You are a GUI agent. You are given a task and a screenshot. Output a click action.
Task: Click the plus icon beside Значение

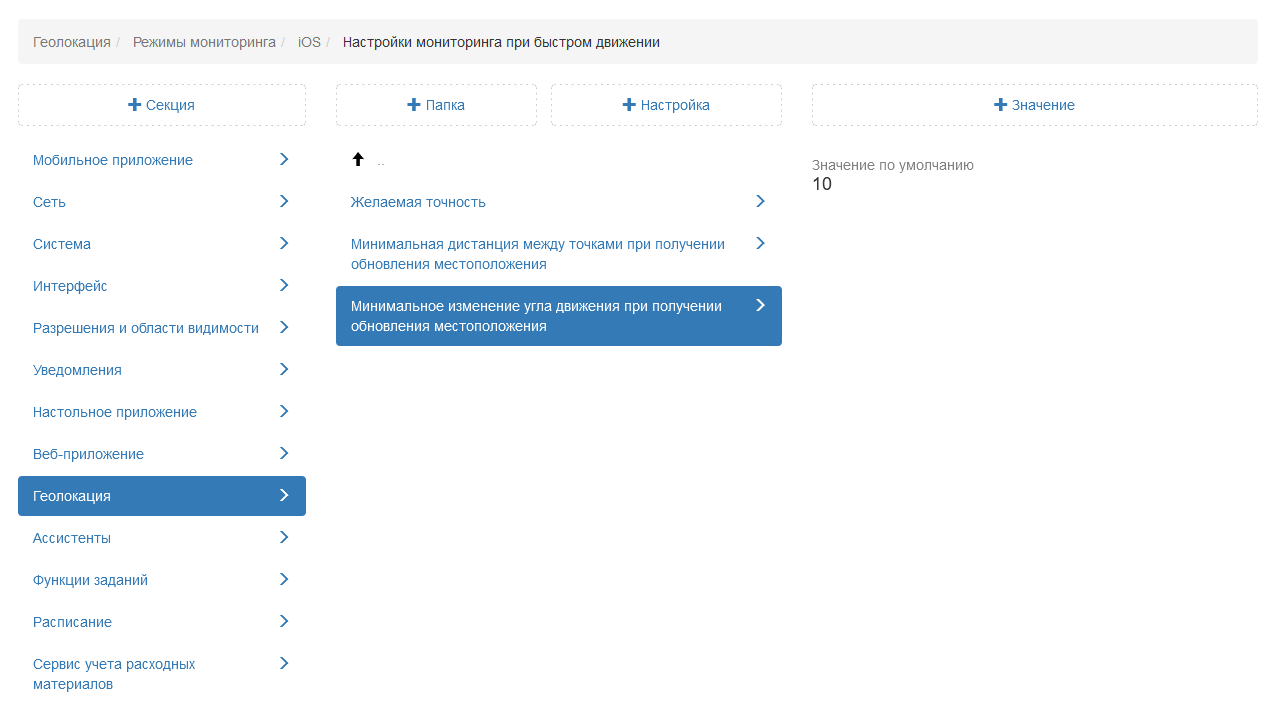[1000, 105]
